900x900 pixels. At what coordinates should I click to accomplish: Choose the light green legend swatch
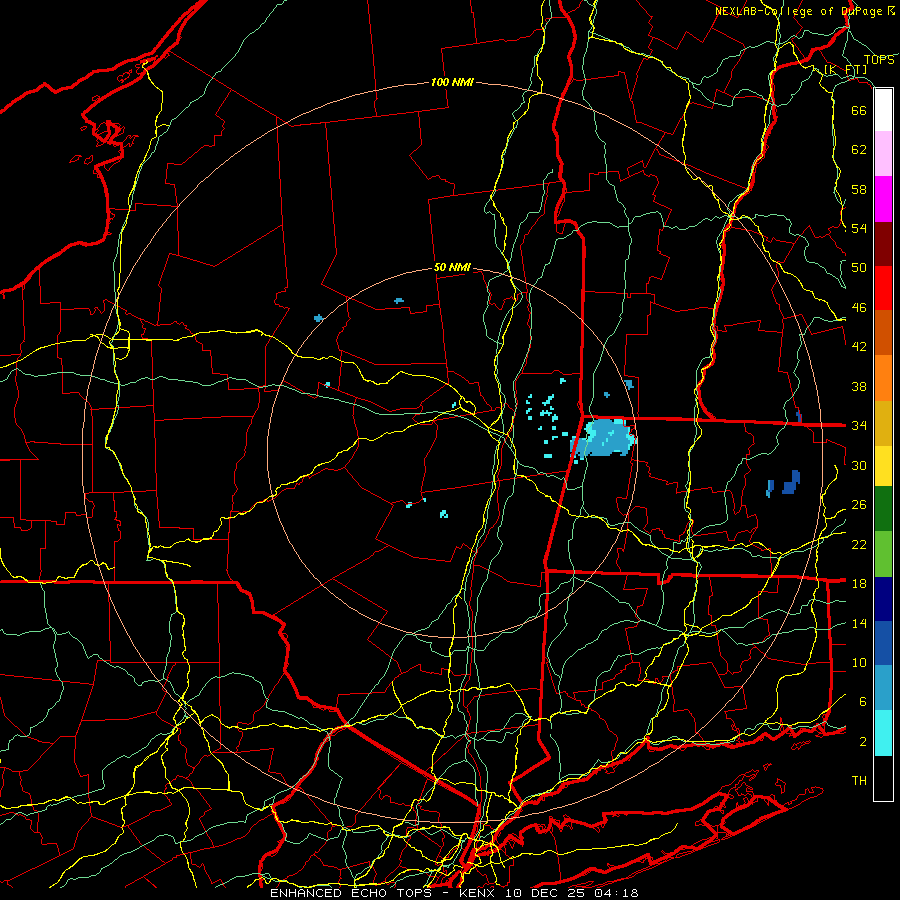pyautogui.click(x=883, y=554)
